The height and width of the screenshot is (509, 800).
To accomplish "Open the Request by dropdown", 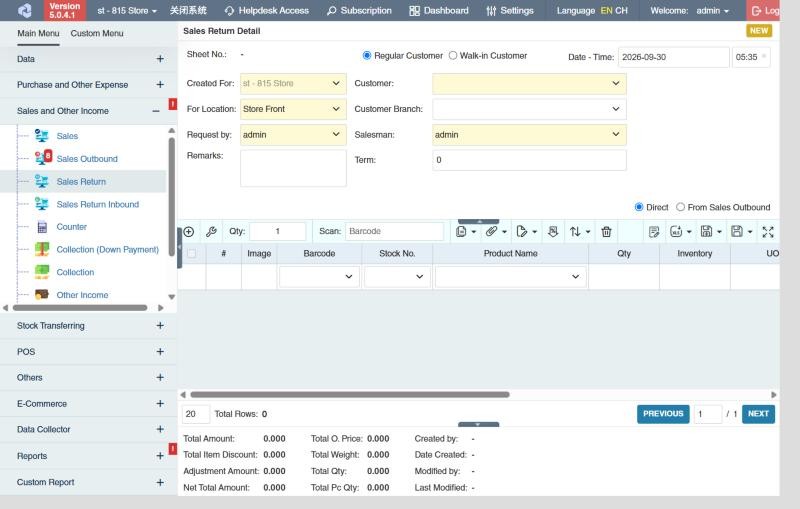I will [293, 135].
